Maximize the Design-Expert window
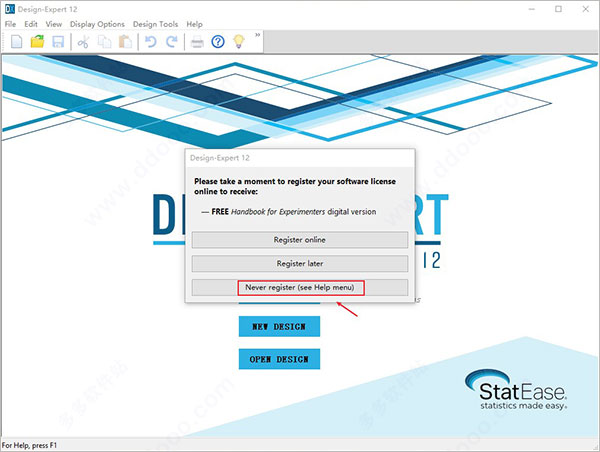Viewport: 600px width, 452px height. point(558,9)
